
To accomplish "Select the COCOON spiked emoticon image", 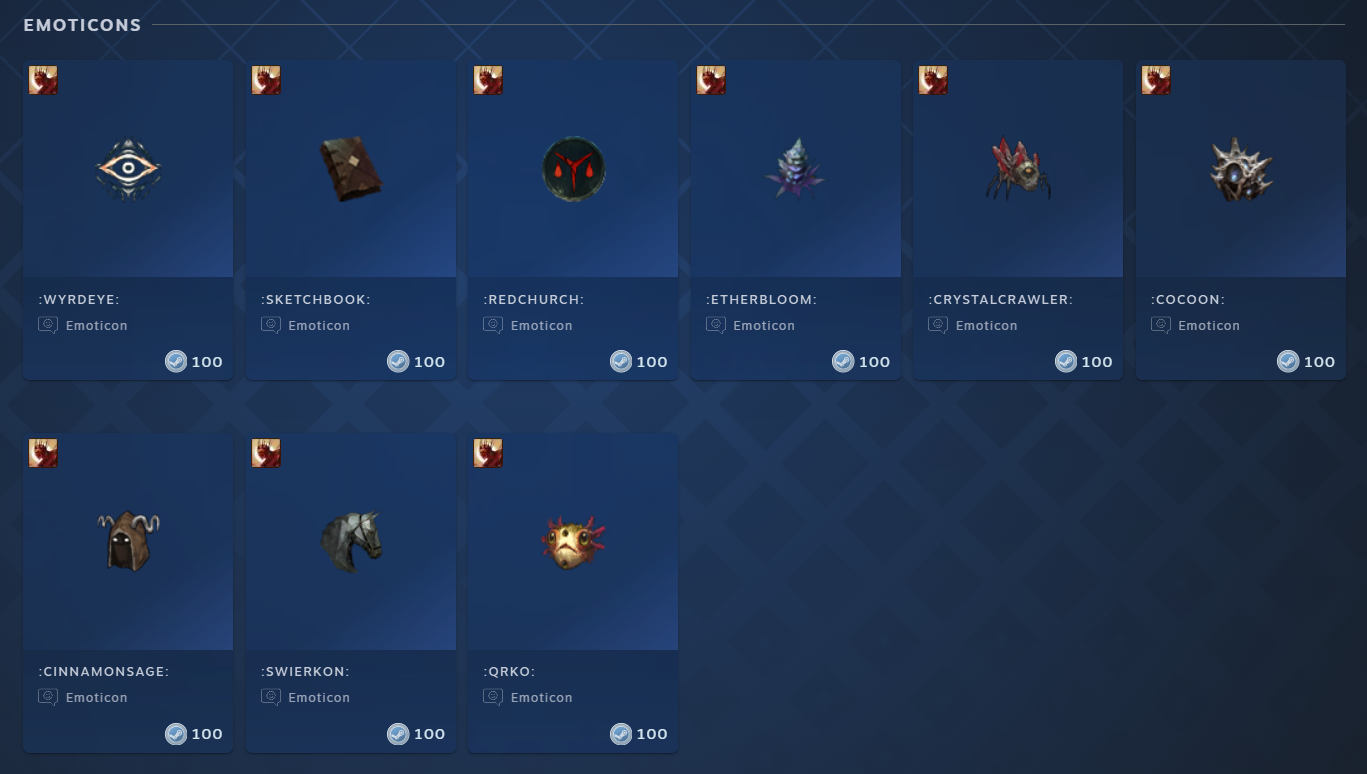I will (x=1241, y=168).
